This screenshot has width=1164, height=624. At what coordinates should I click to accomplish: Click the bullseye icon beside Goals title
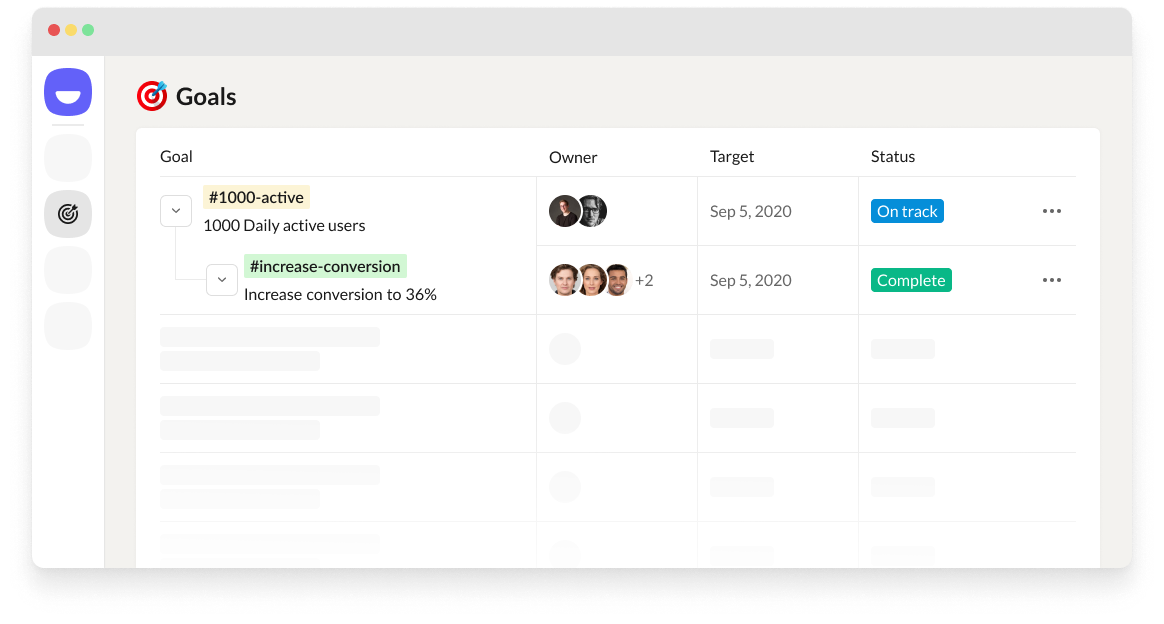click(152, 96)
